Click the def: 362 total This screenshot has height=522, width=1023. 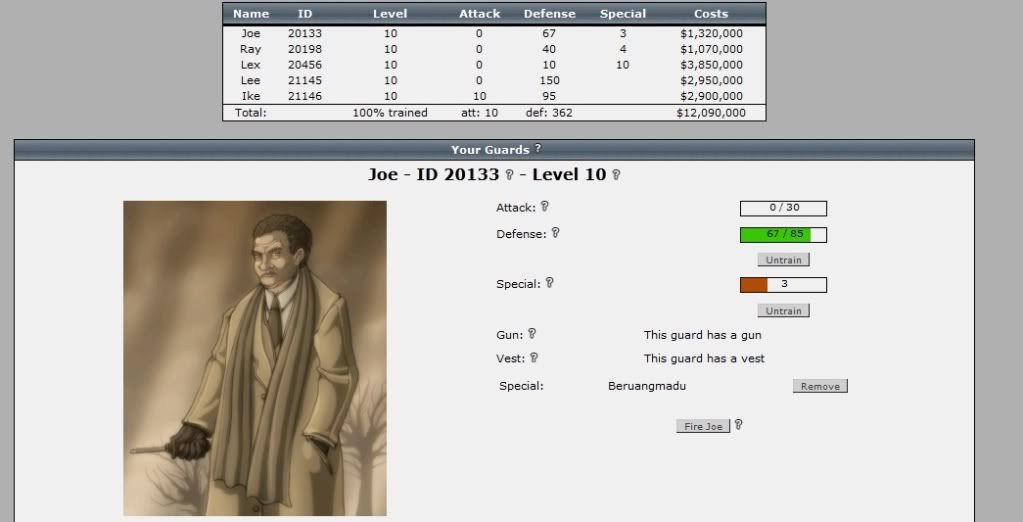coord(549,113)
